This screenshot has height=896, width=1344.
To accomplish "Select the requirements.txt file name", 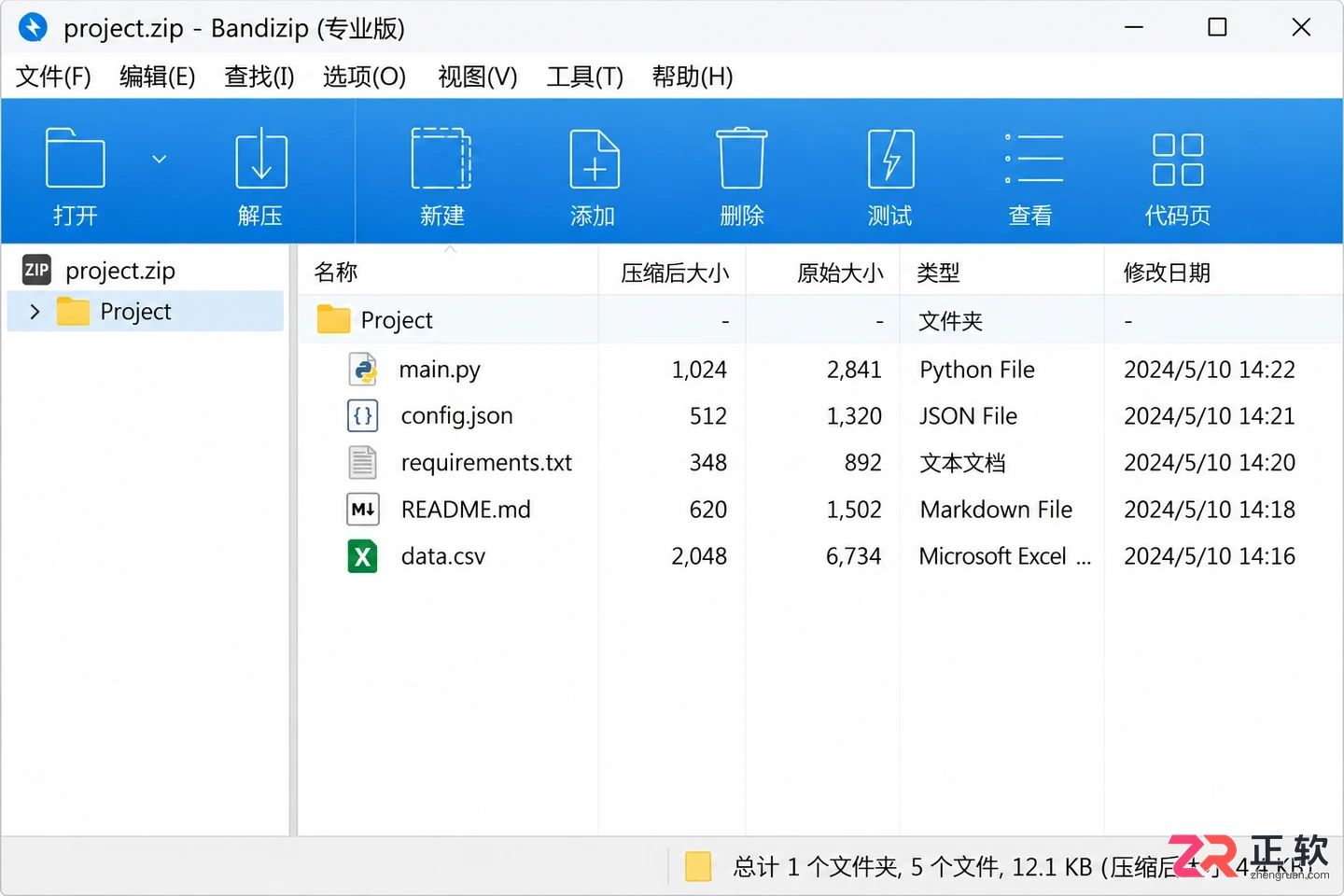I will click(x=486, y=462).
